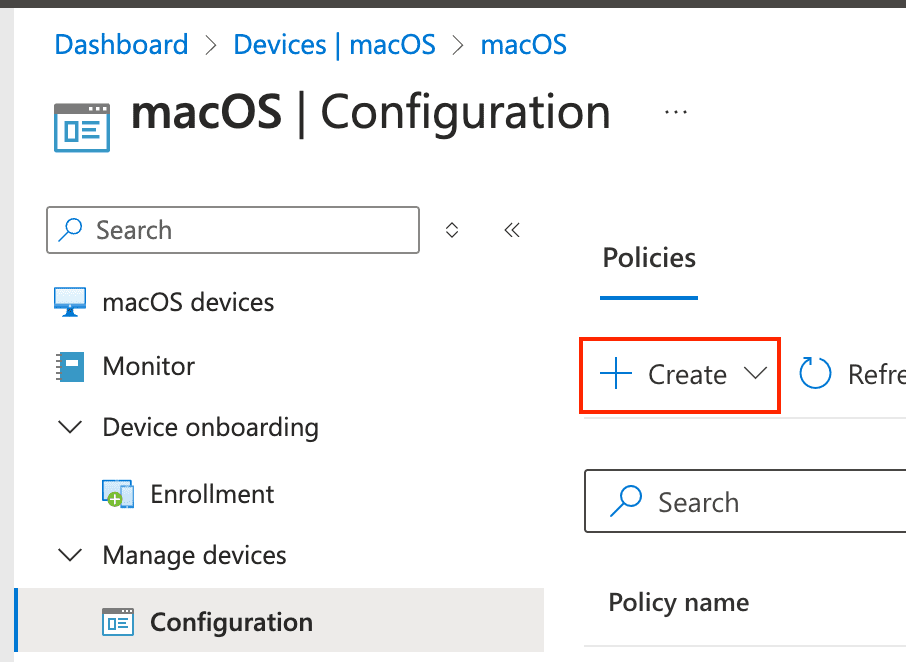Open the Create dropdown menu

[756, 375]
